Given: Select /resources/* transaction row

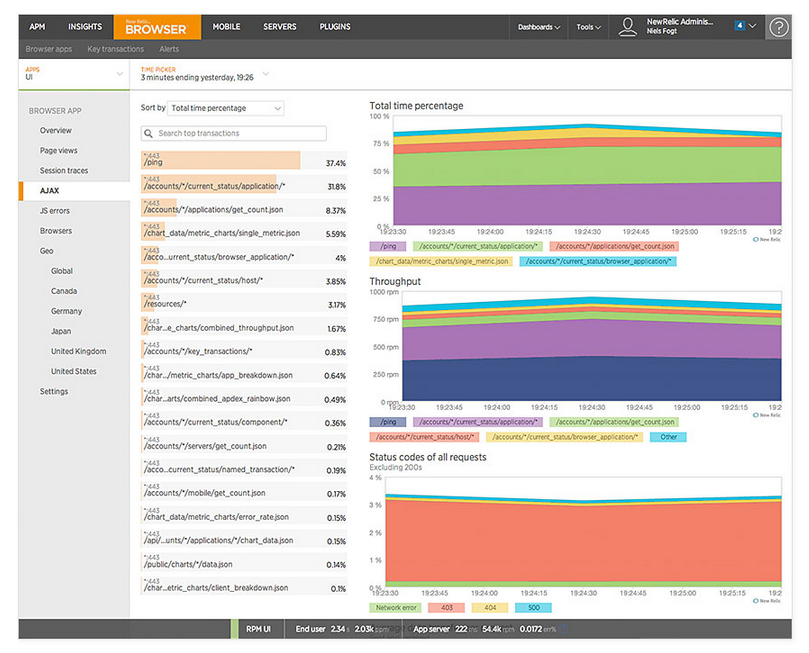Looking at the screenshot, I should tap(244, 302).
